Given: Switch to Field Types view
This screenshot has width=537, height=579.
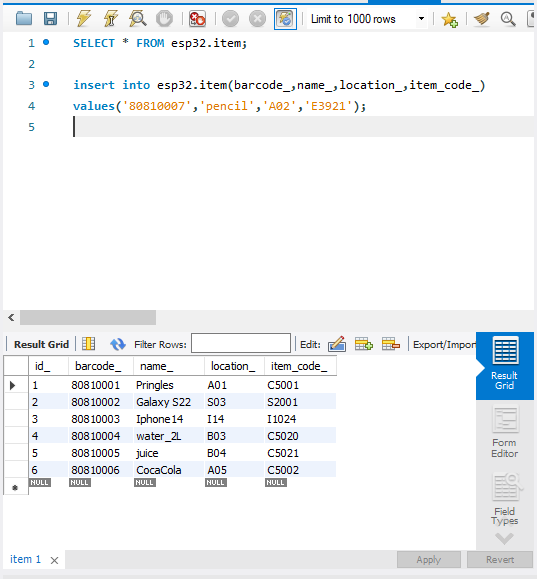Looking at the screenshot, I should click(504, 499).
